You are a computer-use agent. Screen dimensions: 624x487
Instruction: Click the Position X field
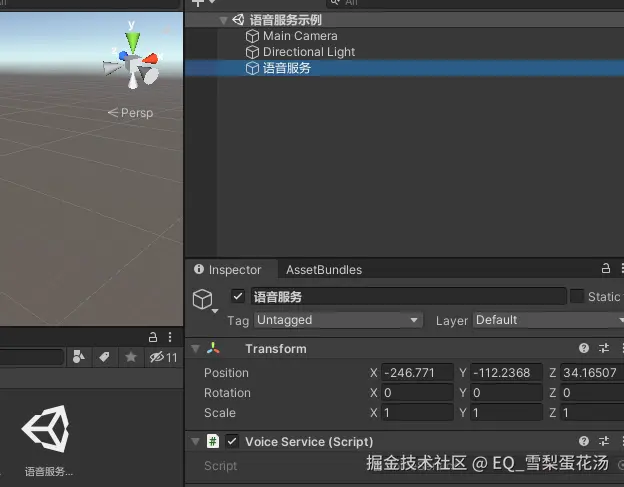417,373
